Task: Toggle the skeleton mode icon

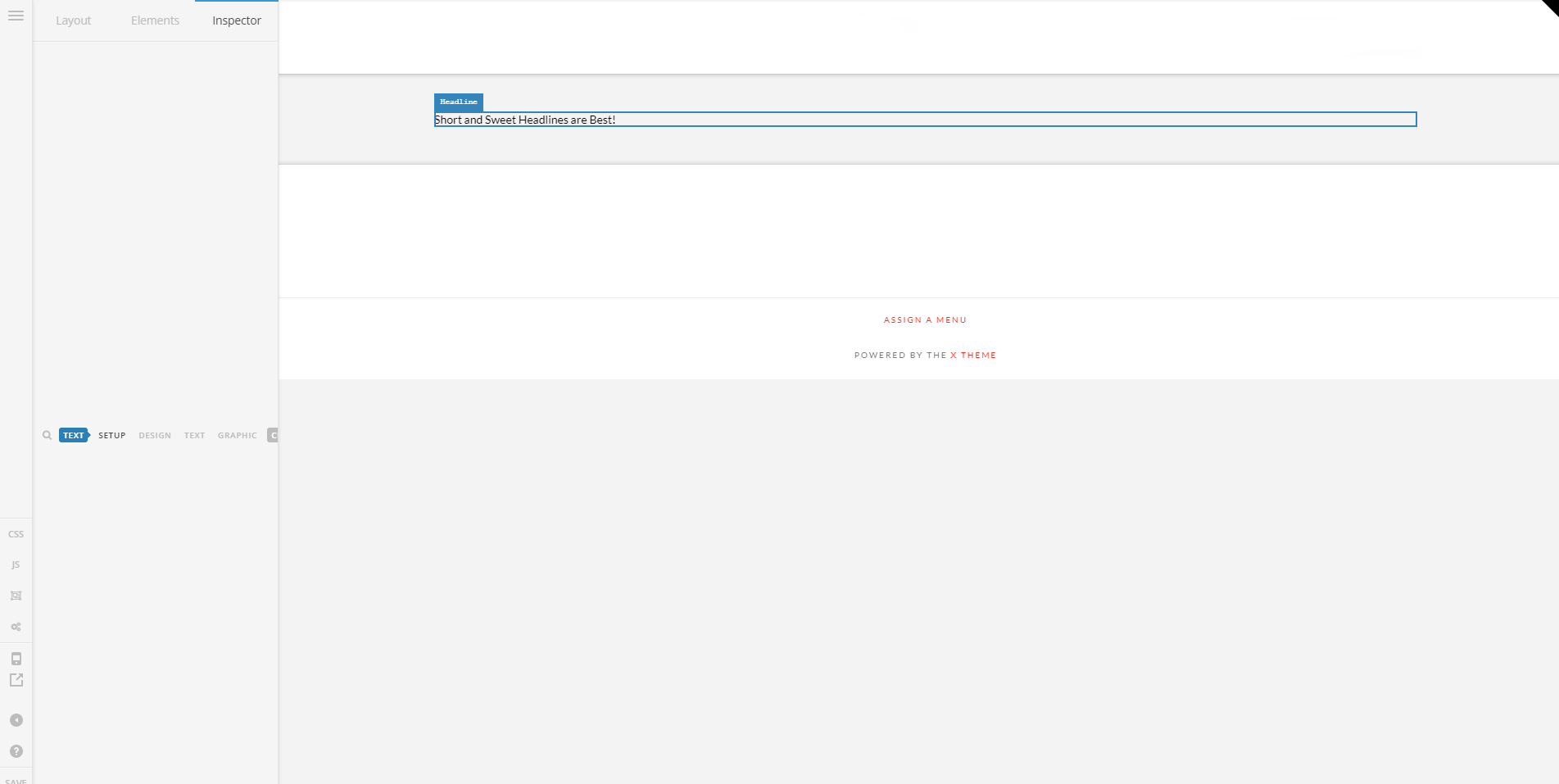Action: (16, 596)
